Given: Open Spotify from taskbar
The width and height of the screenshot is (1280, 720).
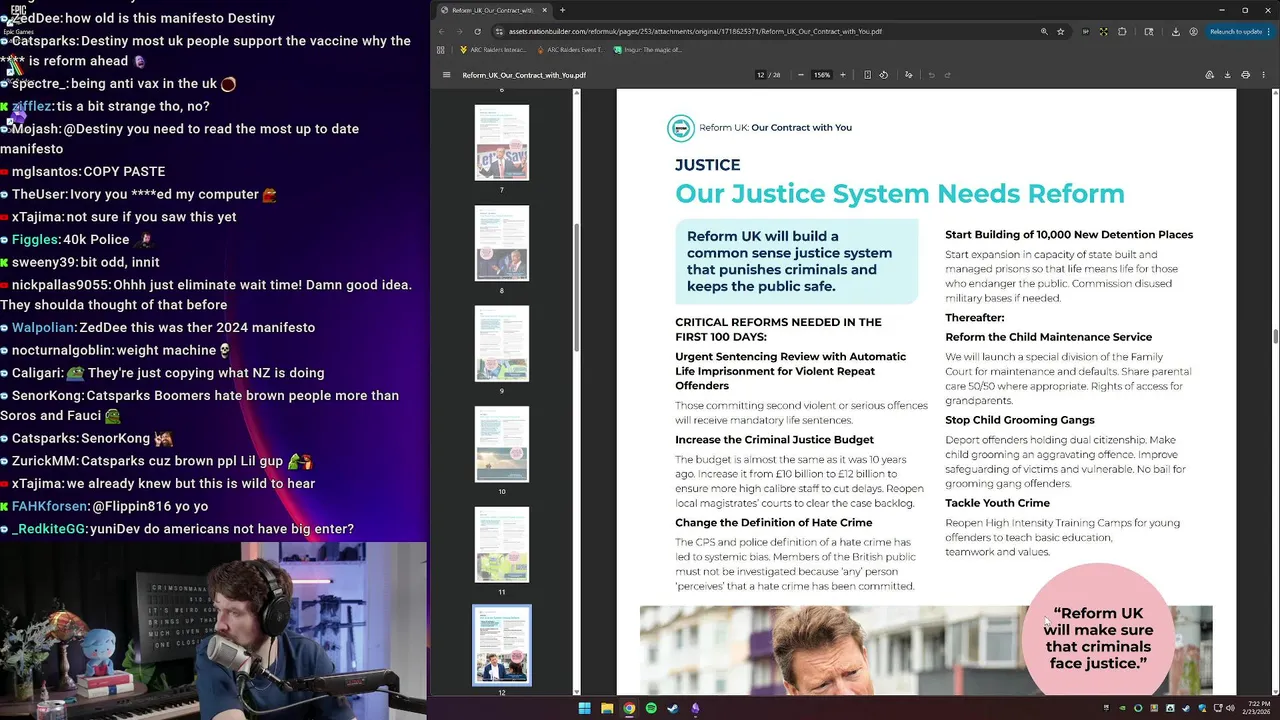Looking at the screenshot, I should [651, 708].
